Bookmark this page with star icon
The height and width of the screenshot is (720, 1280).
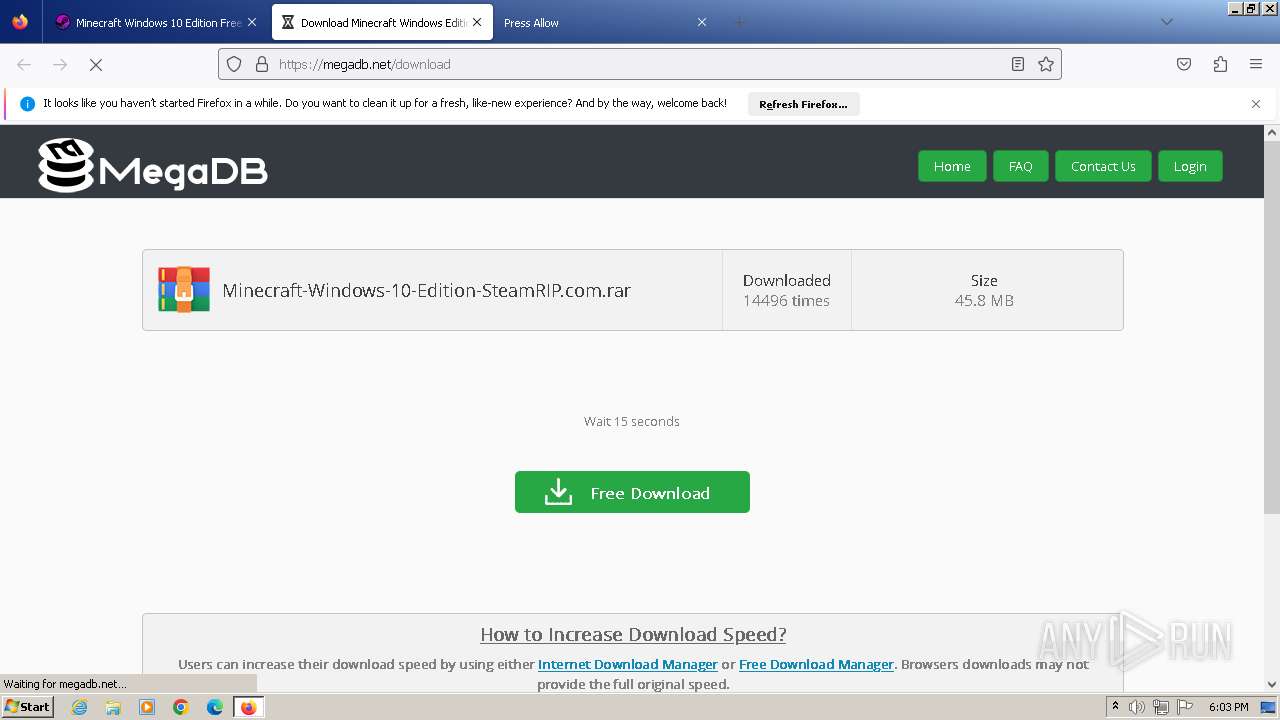coord(1046,64)
